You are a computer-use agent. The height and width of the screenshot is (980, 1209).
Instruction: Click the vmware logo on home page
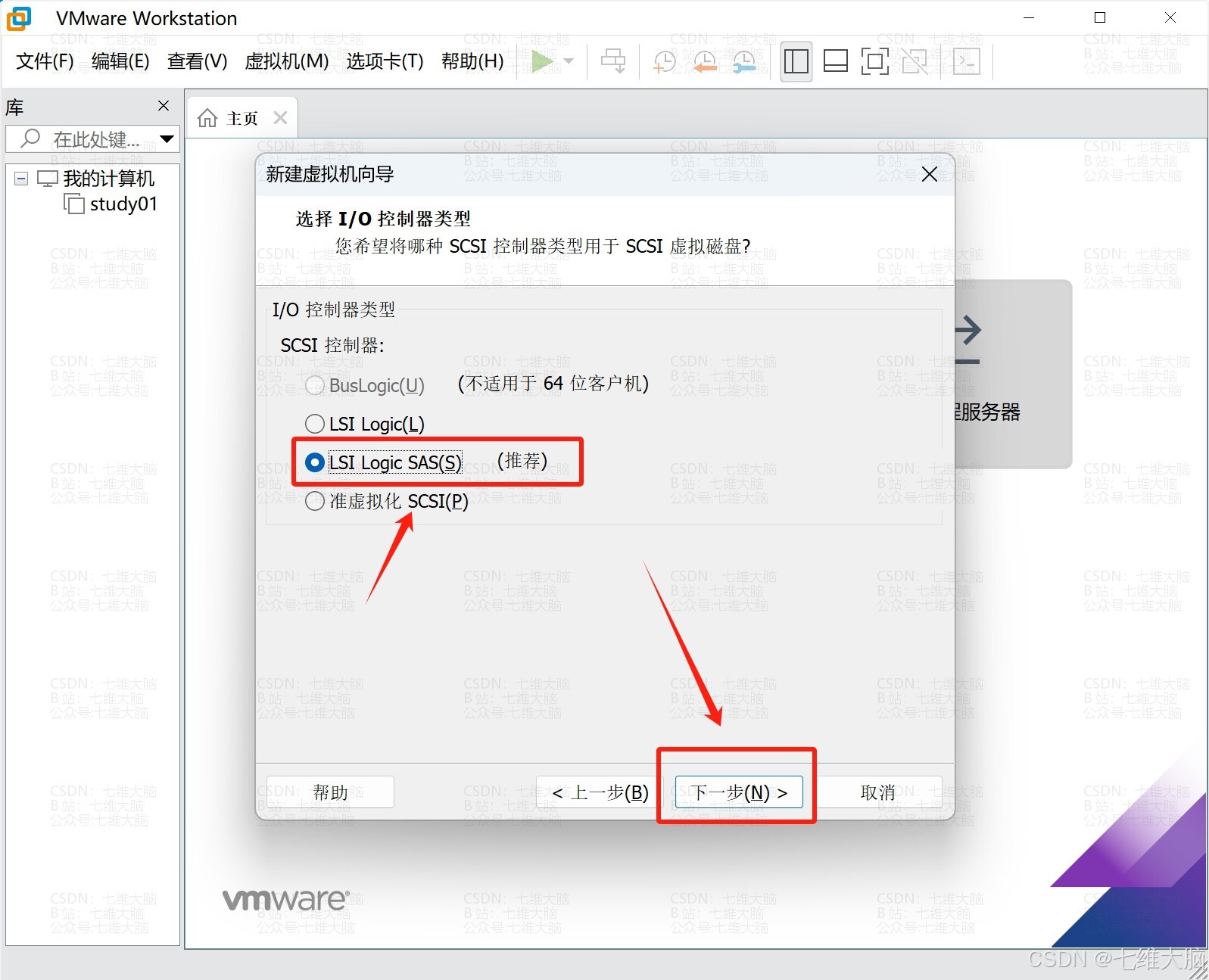pos(285,899)
